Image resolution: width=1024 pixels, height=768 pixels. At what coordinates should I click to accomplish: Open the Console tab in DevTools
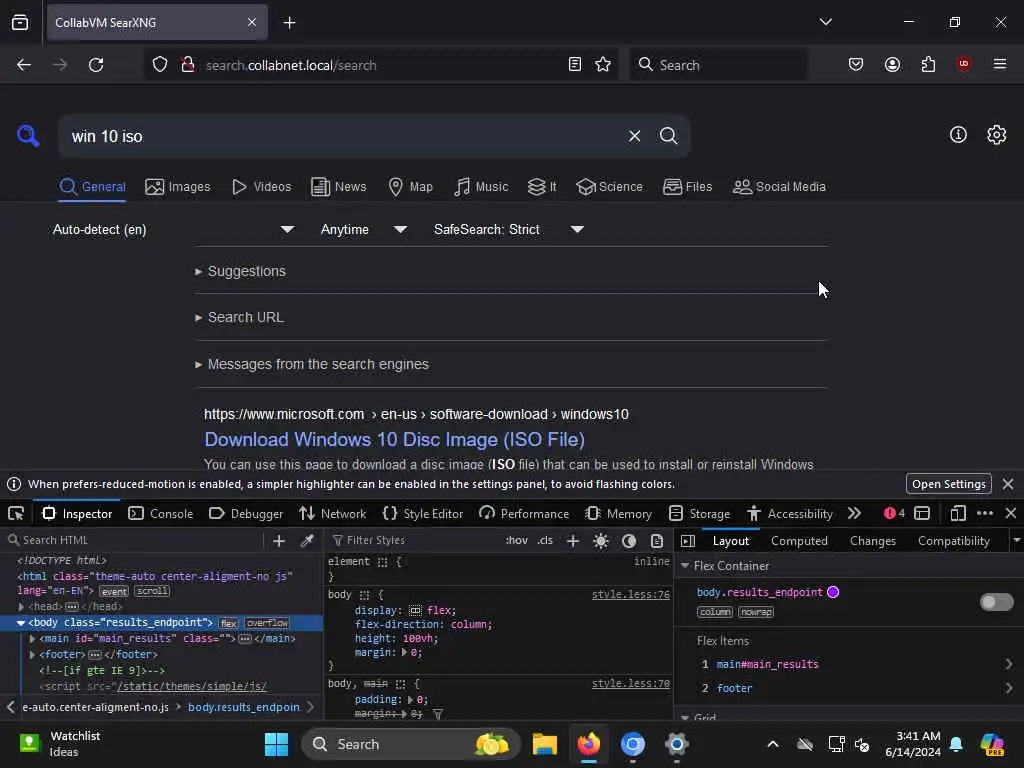click(161, 514)
